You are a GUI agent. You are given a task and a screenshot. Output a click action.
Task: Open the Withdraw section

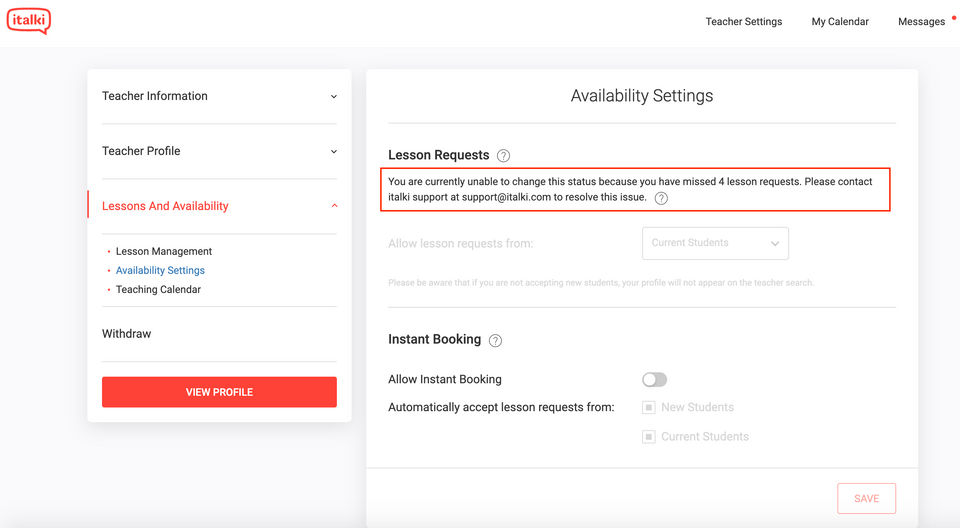127,334
